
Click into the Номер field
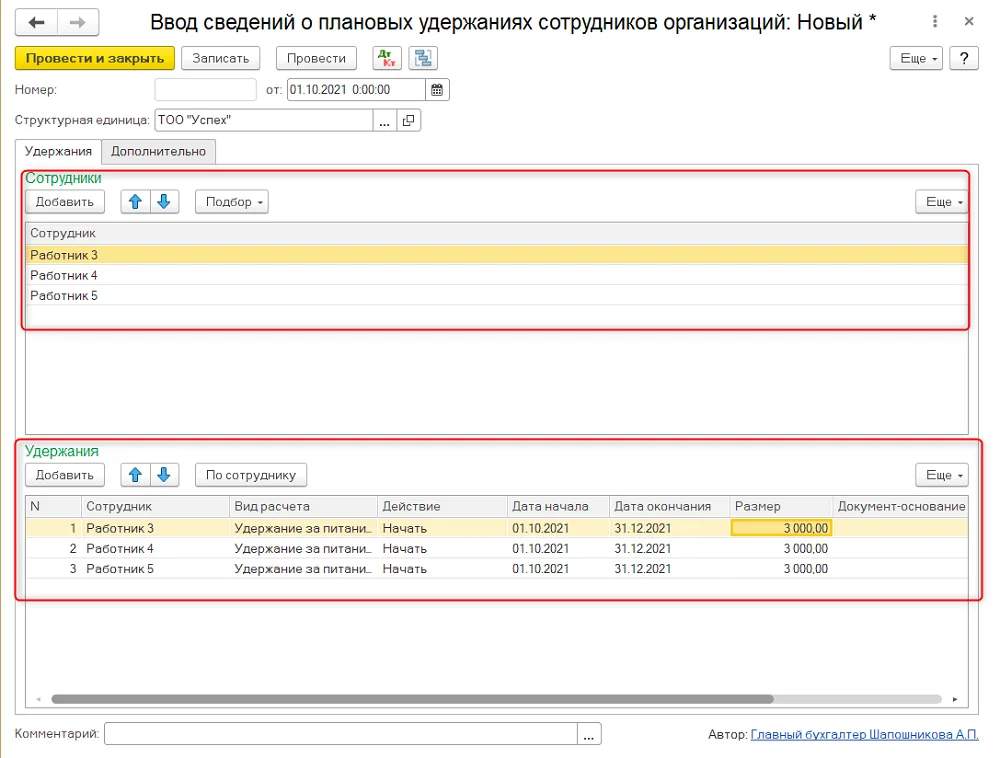(x=205, y=90)
